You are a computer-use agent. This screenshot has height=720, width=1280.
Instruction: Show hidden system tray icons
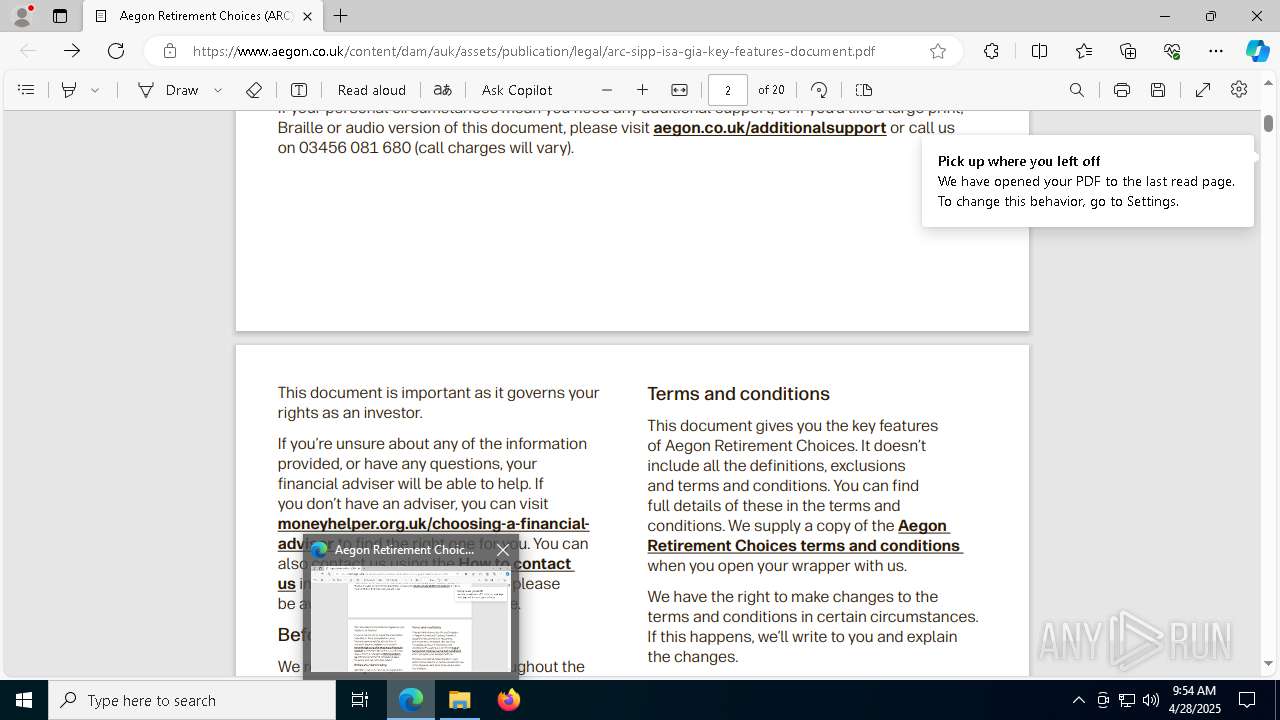click(1079, 700)
